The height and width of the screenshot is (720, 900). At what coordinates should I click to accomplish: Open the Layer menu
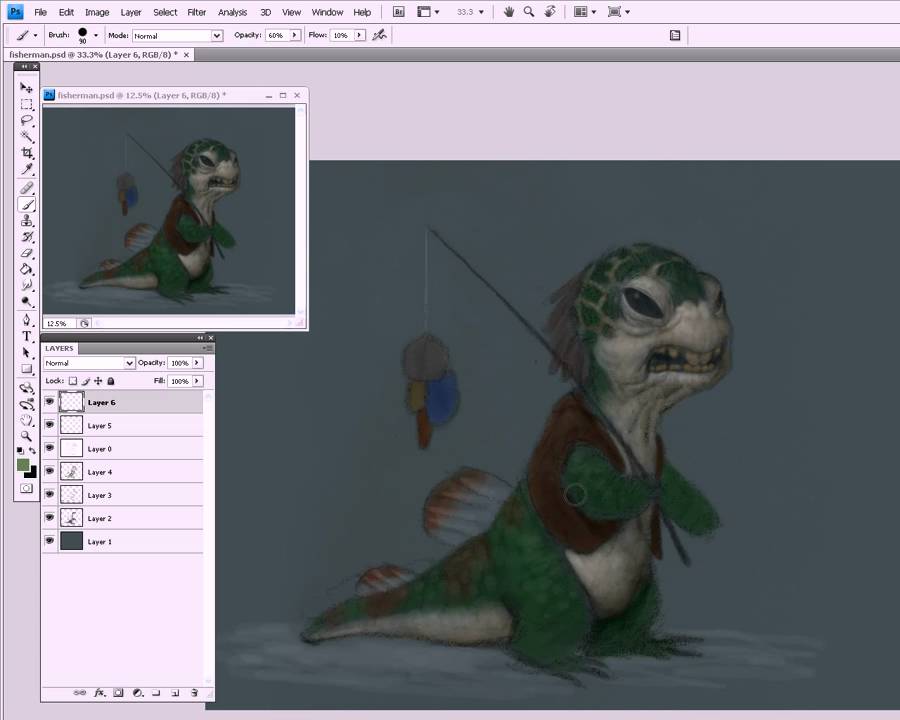131,12
